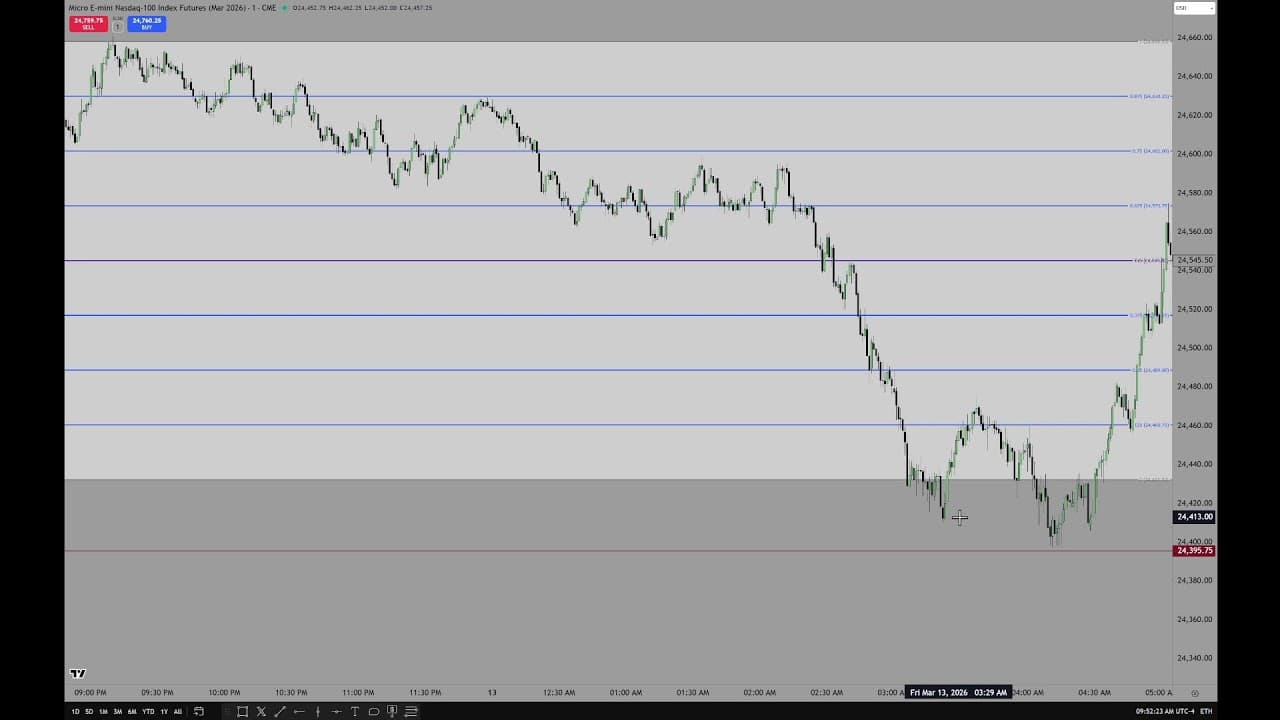The height and width of the screenshot is (720, 1280).
Task: Select the 1Y time range
Action: [164, 712]
